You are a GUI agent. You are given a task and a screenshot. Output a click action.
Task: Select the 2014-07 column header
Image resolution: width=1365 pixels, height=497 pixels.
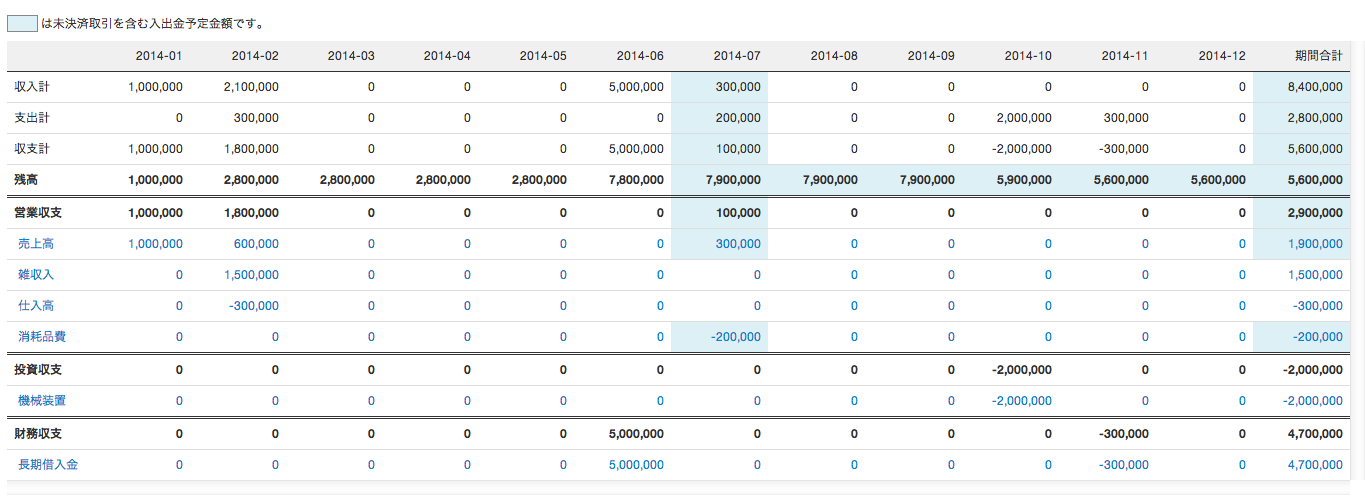point(737,56)
